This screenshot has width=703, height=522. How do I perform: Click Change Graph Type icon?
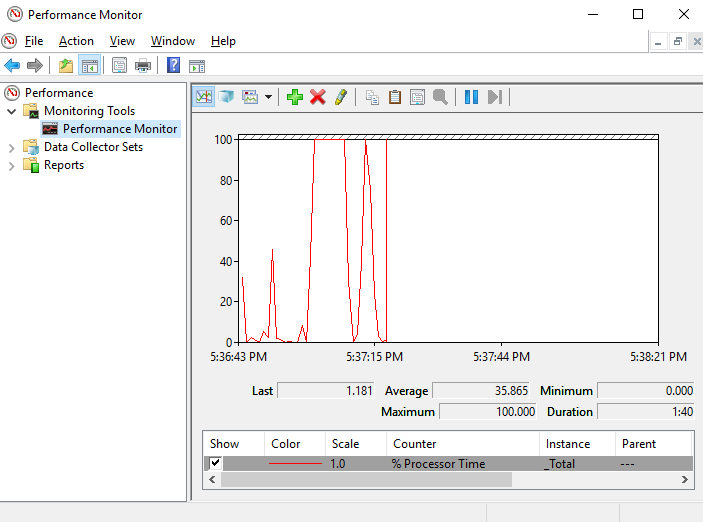click(x=250, y=97)
